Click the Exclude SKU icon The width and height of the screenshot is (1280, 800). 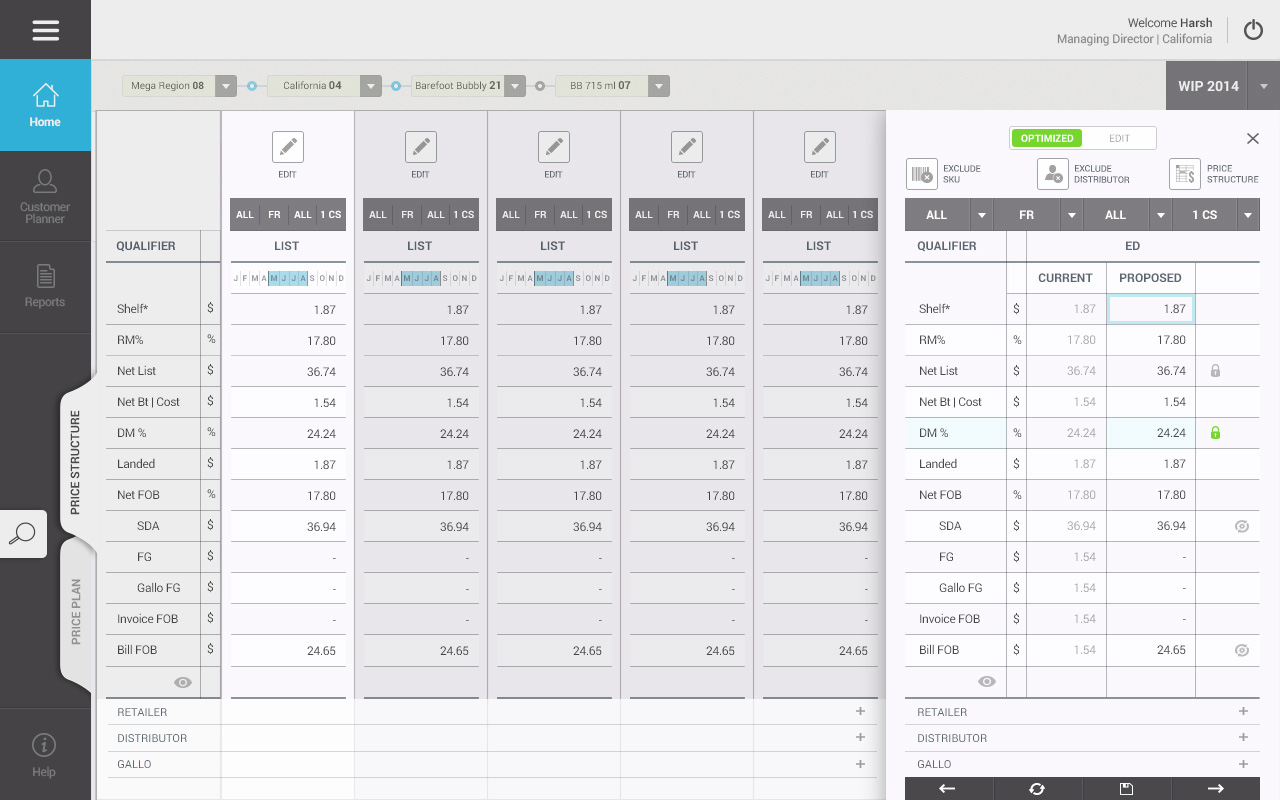tap(921, 174)
